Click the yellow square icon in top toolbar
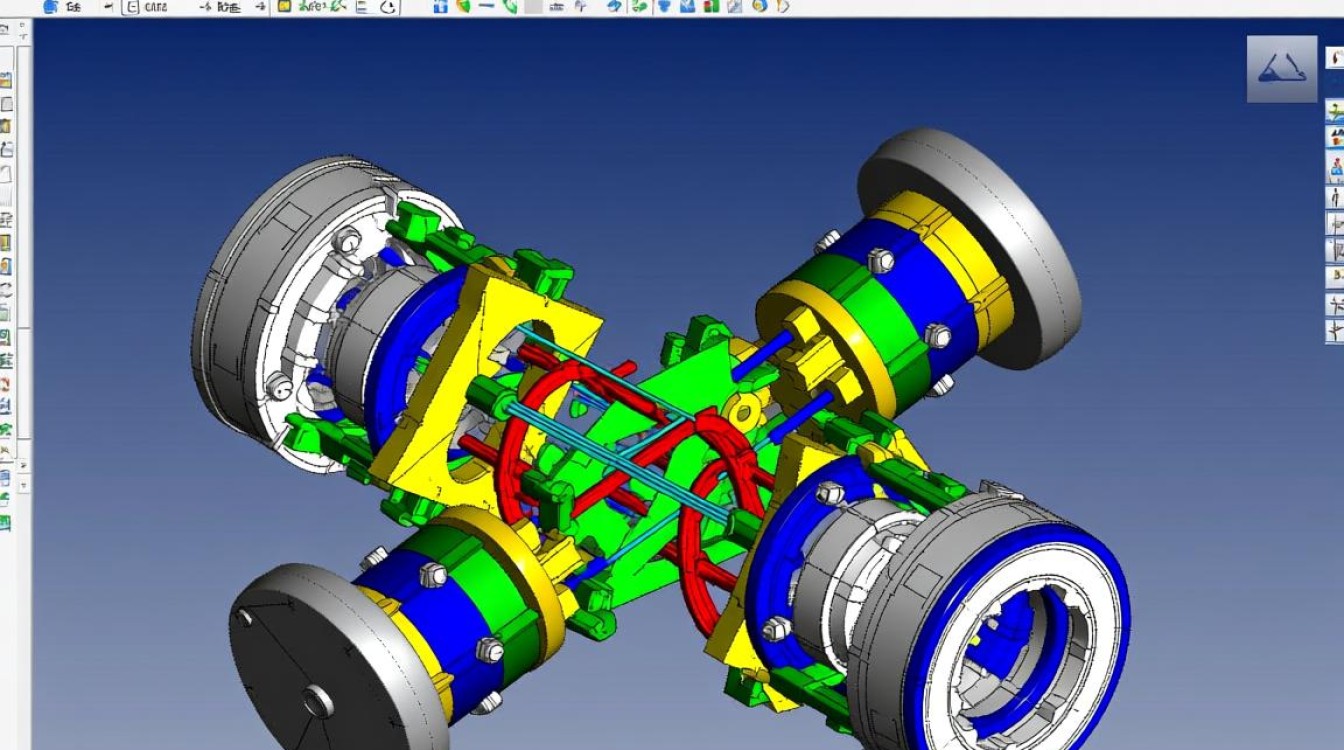The height and width of the screenshot is (750, 1344). coord(283,7)
